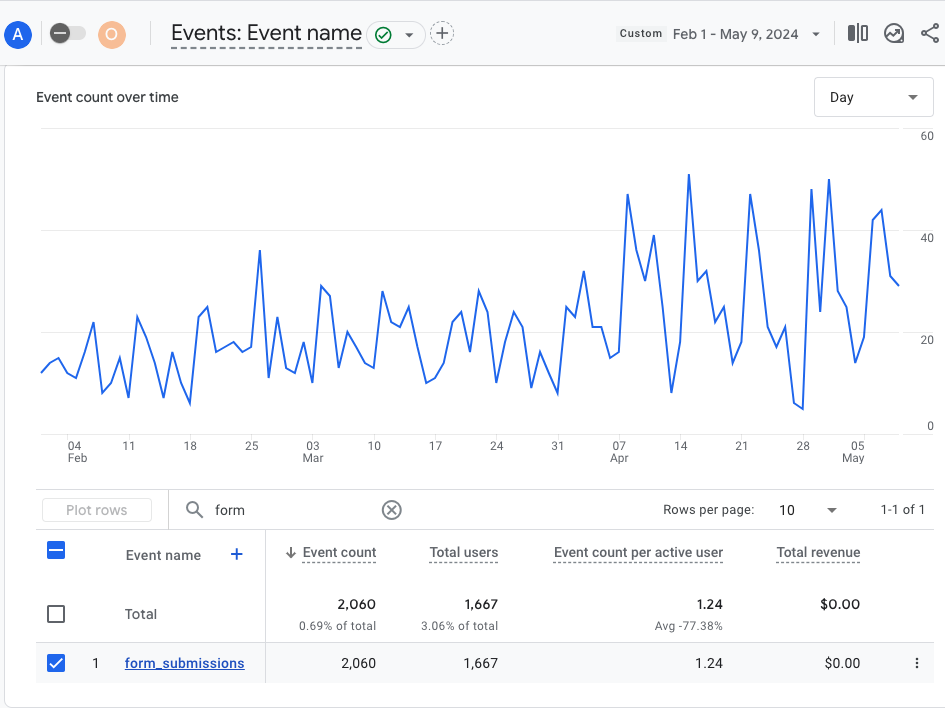Image resolution: width=945 pixels, height=708 pixels.
Task: Open the Insights trend icon
Action: pyautogui.click(x=894, y=34)
